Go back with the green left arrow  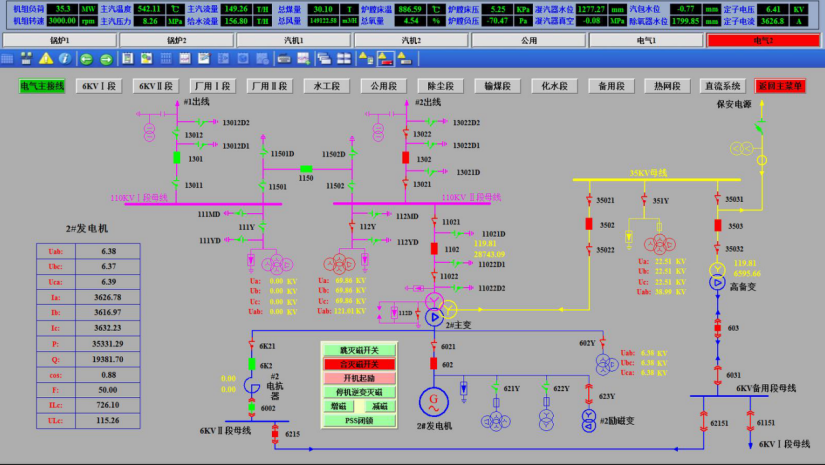click(x=84, y=59)
